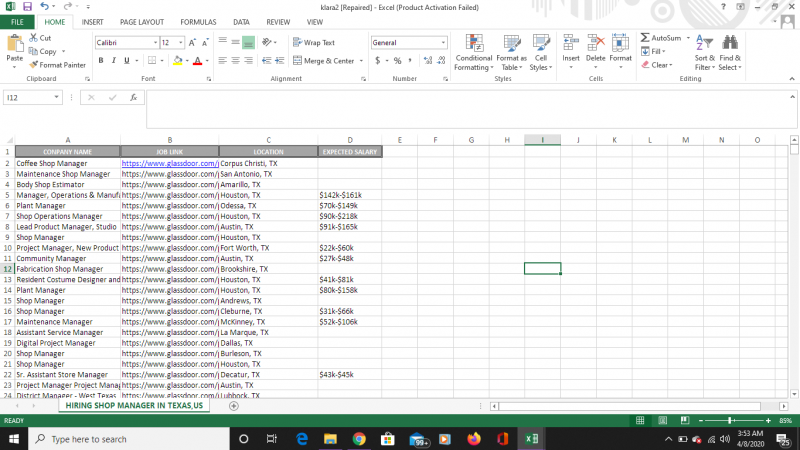
Task: Toggle center horizontal alignment
Action: point(235,61)
